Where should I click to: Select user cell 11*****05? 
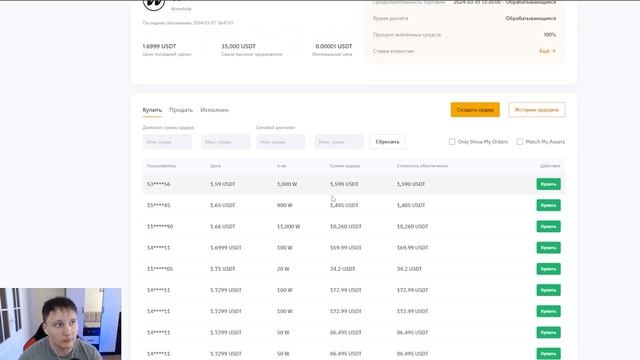tap(160, 269)
